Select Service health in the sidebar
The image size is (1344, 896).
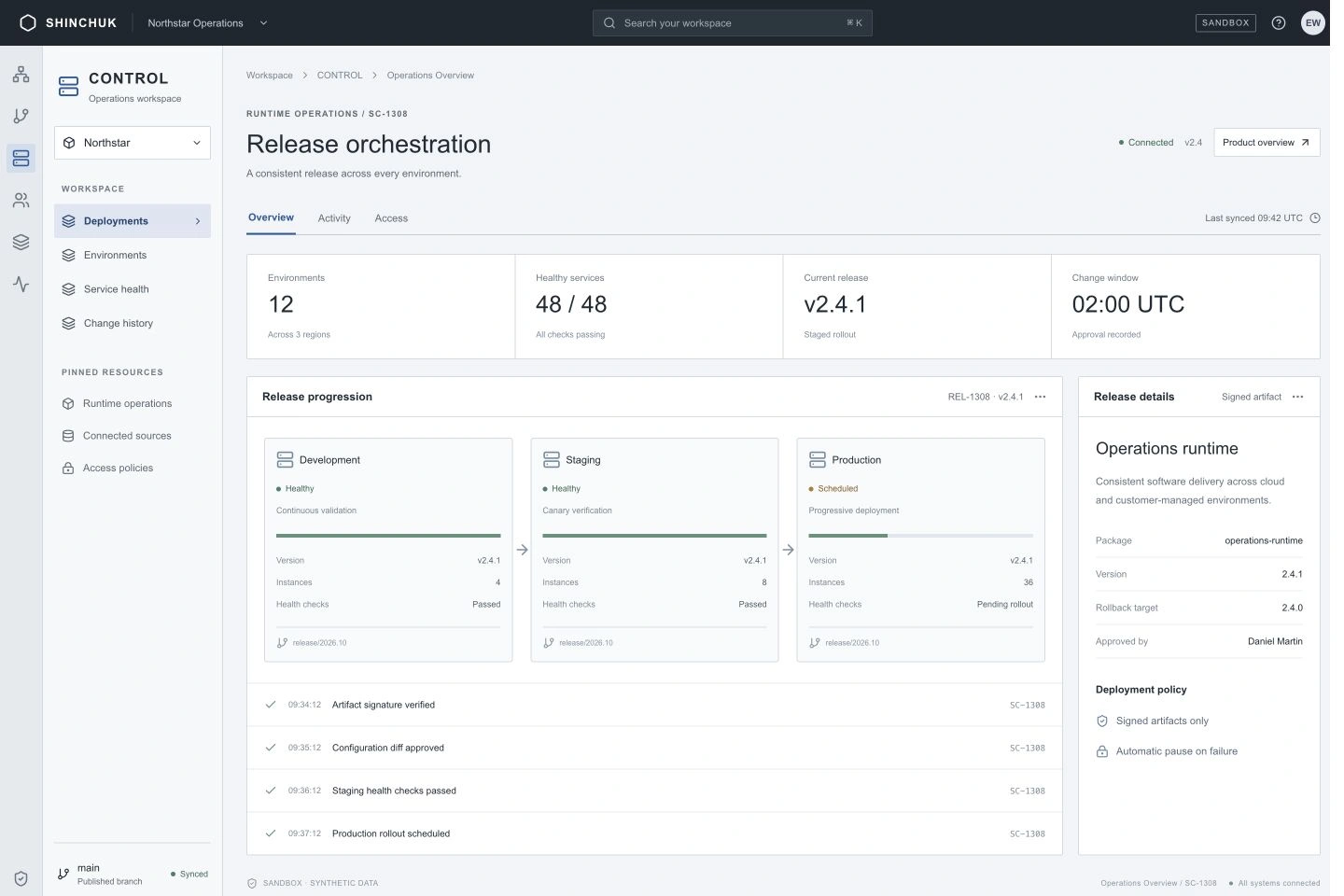(133, 289)
